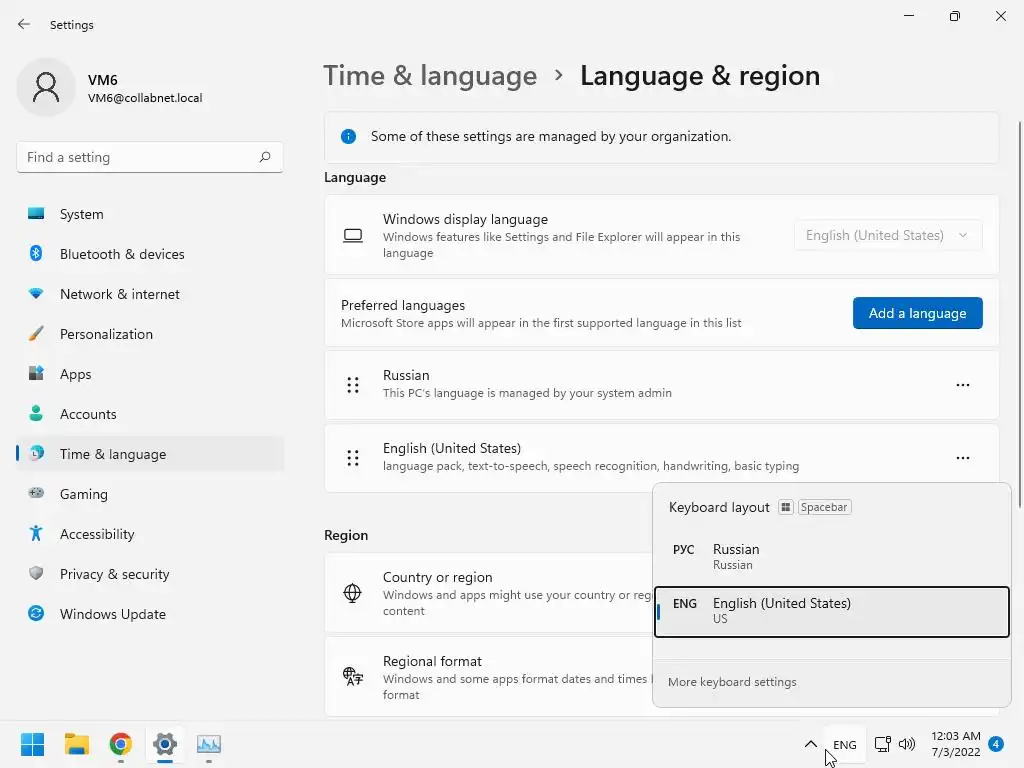Screen dimensions: 1024x768
Task: Open the notification badge showing 4
Action: (996, 744)
